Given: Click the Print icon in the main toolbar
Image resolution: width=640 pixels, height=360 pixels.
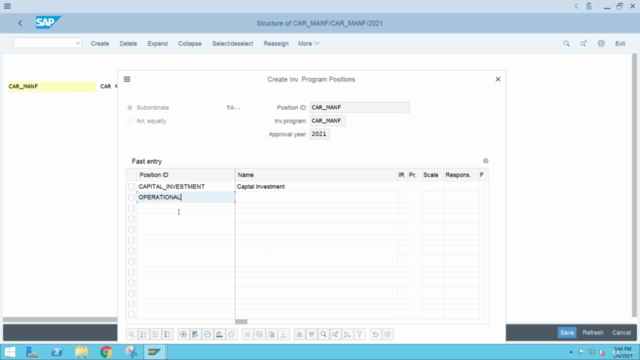Looking at the screenshot, I should tap(601, 43).
